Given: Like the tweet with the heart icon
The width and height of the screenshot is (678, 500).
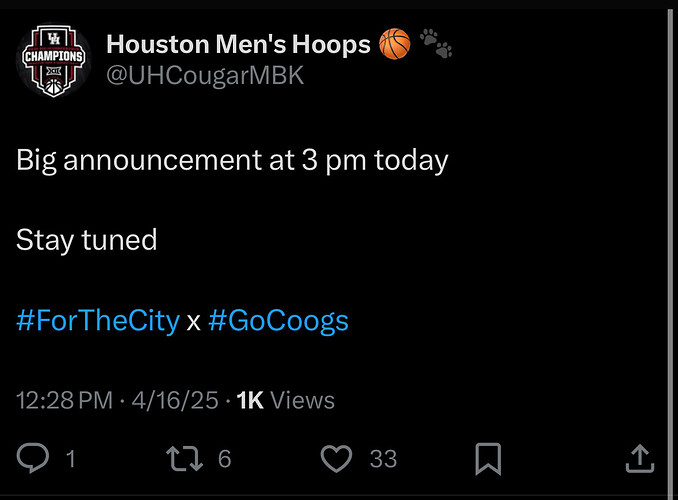Looking at the screenshot, I should (x=336, y=458).
